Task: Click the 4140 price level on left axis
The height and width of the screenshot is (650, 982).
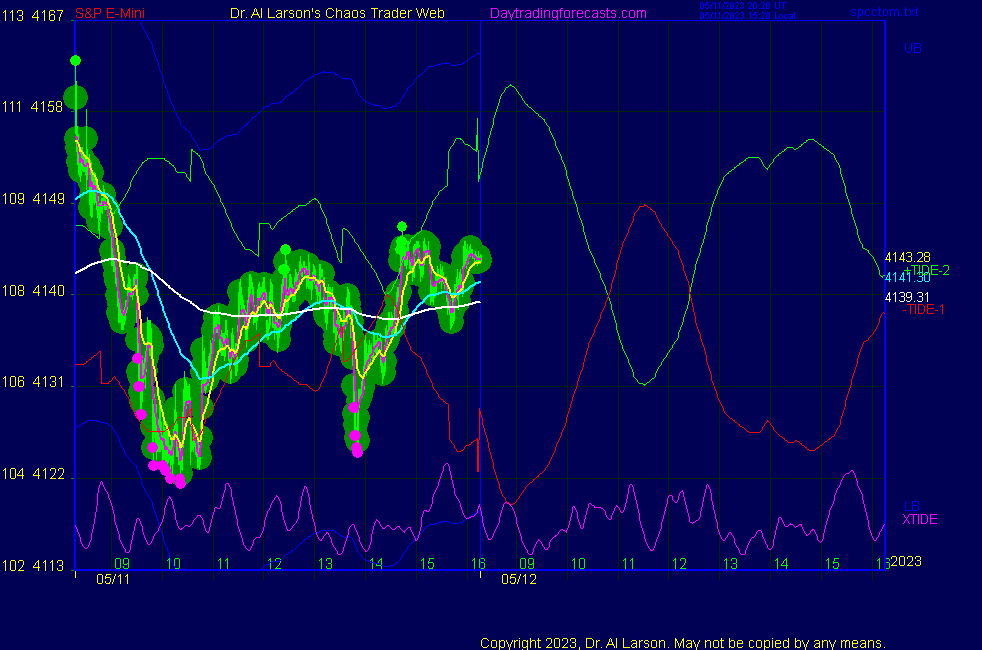Action: 49,291
